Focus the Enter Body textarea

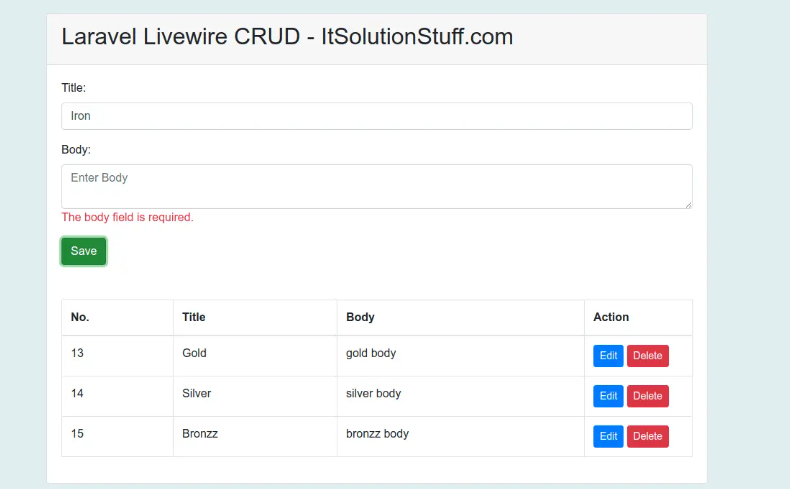pos(376,186)
